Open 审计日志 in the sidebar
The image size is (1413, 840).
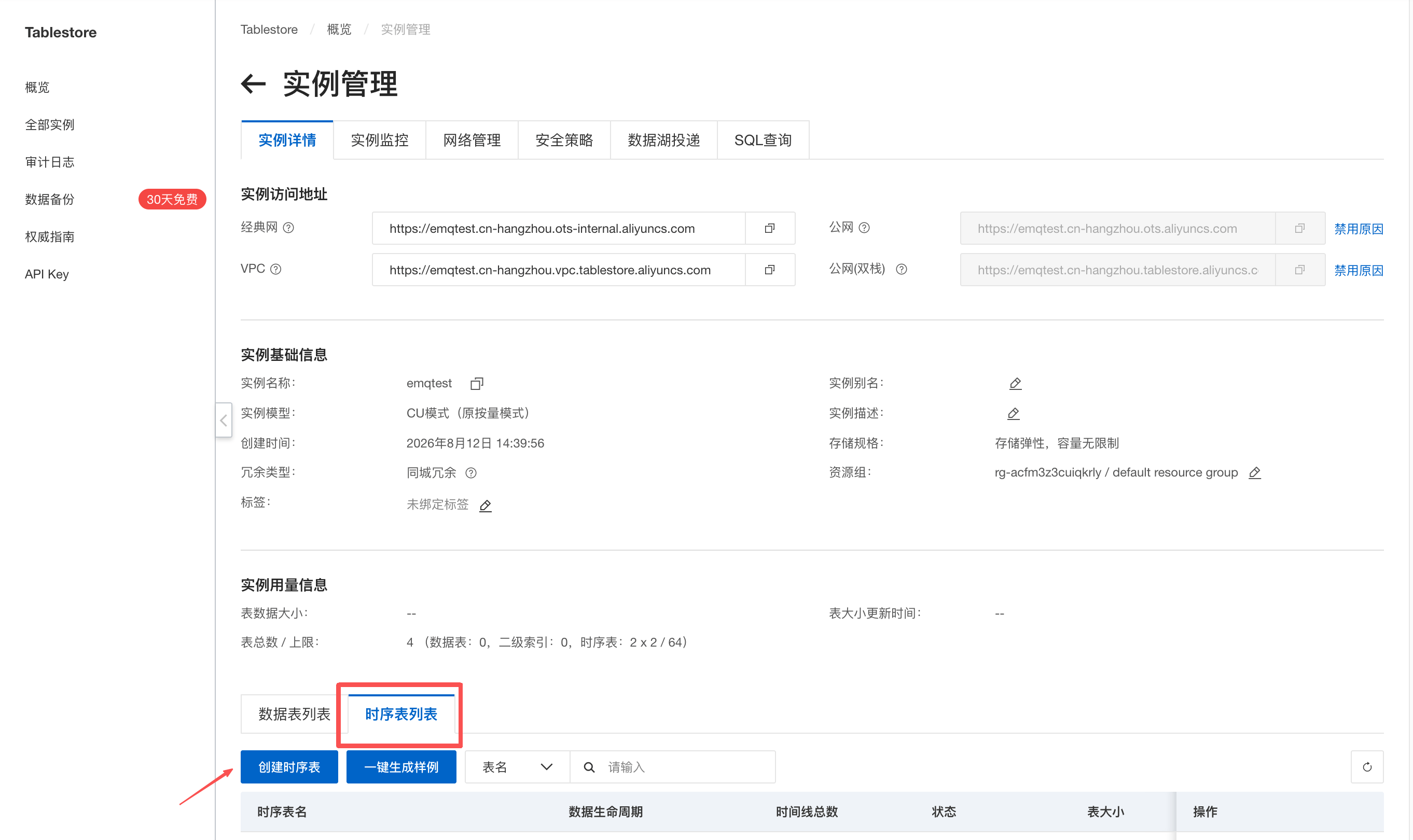click(49, 162)
